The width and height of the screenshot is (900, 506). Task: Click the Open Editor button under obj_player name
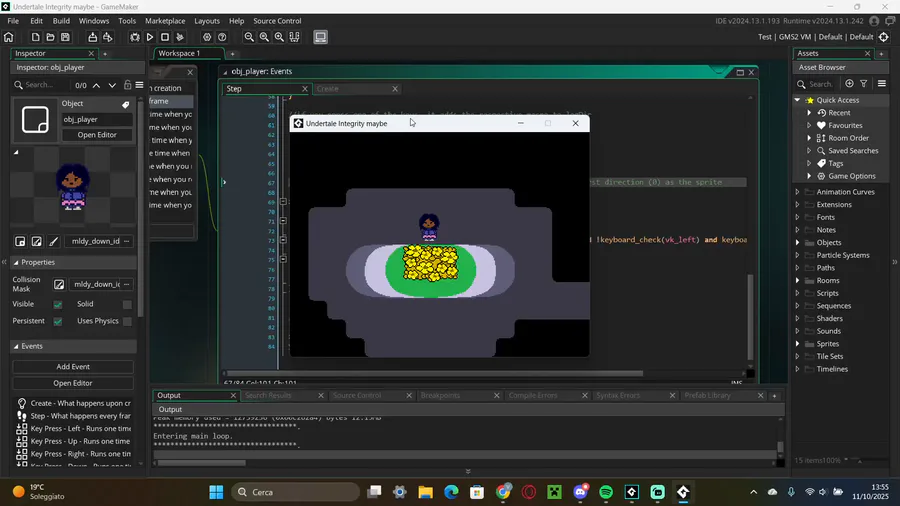click(x=97, y=135)
